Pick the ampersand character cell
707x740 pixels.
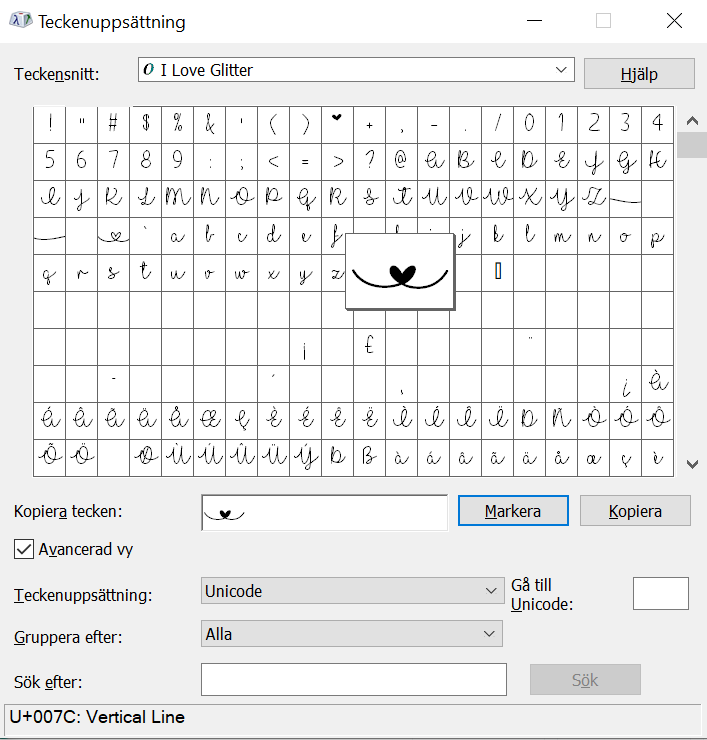click(210, 123)
